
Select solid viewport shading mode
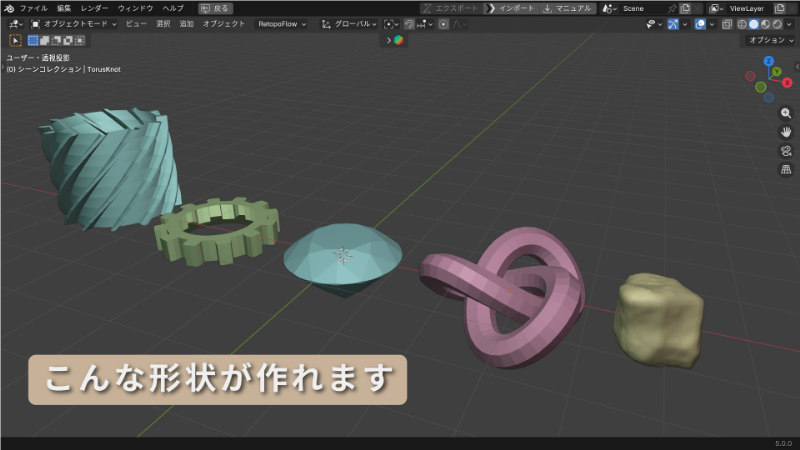755,23
